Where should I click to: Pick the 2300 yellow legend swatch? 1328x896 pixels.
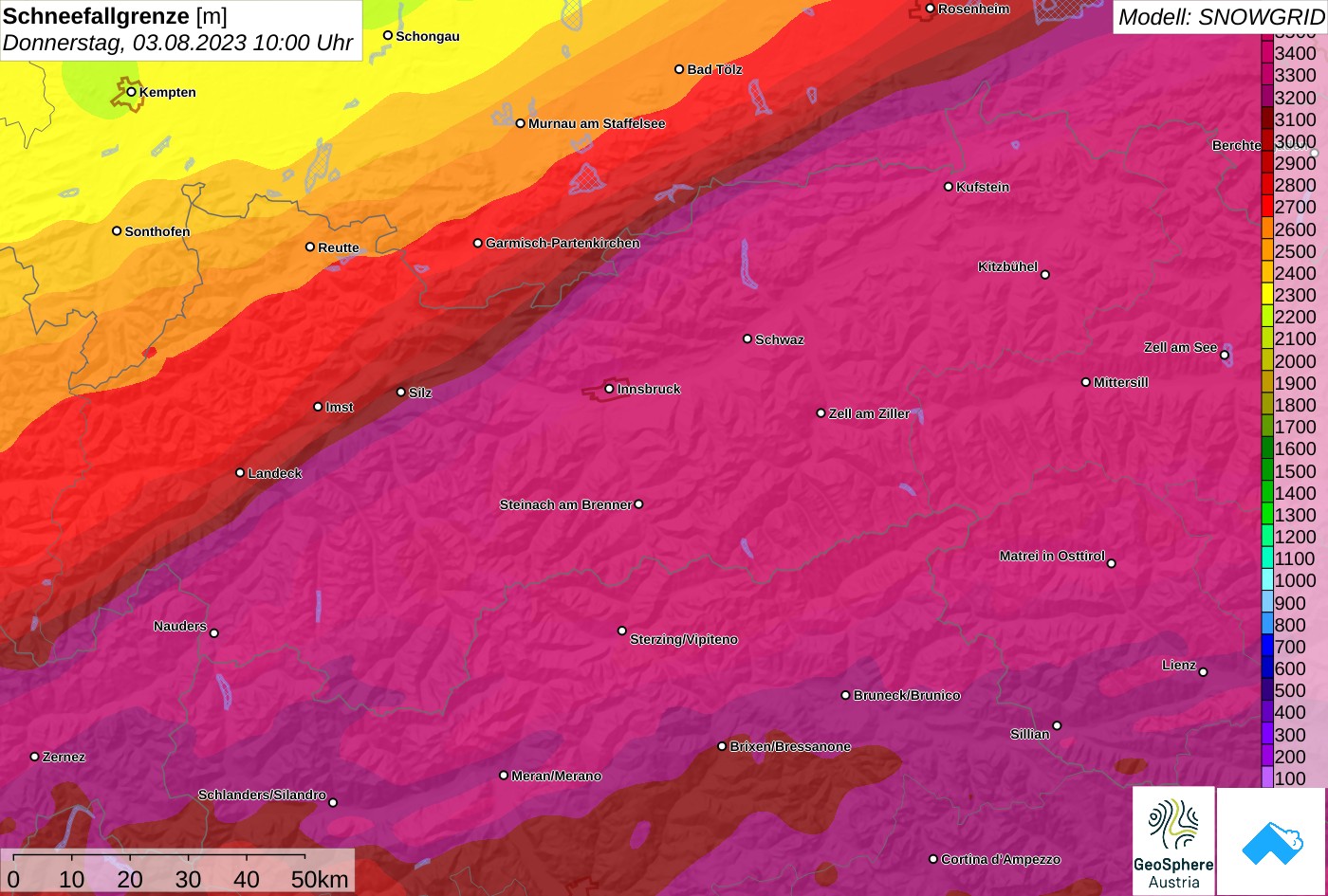click(1267, 295)
